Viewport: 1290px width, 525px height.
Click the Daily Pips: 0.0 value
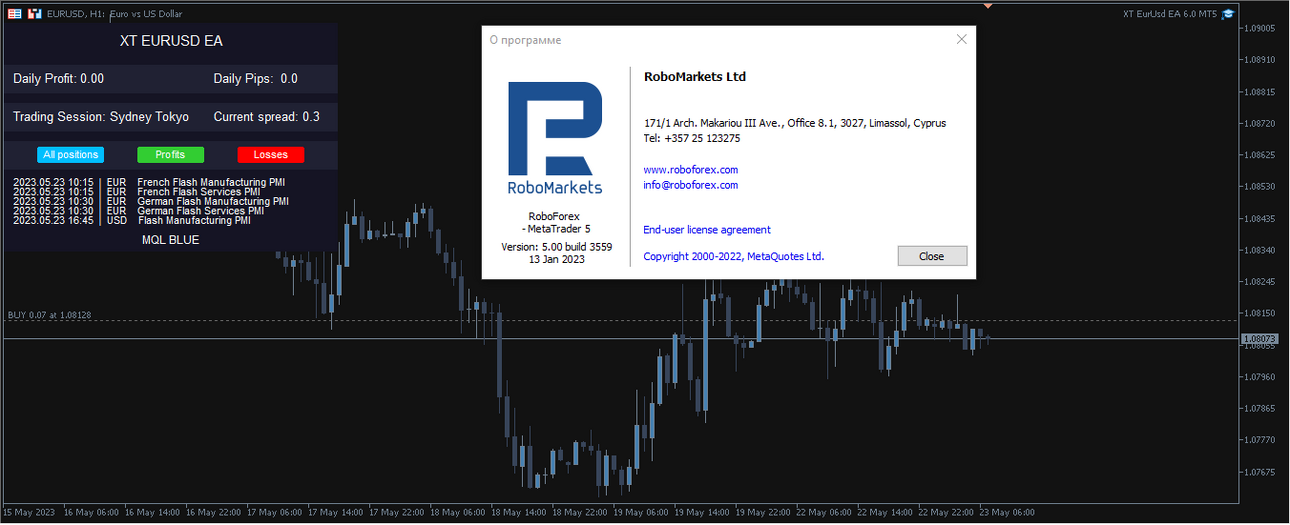[256, 78]
